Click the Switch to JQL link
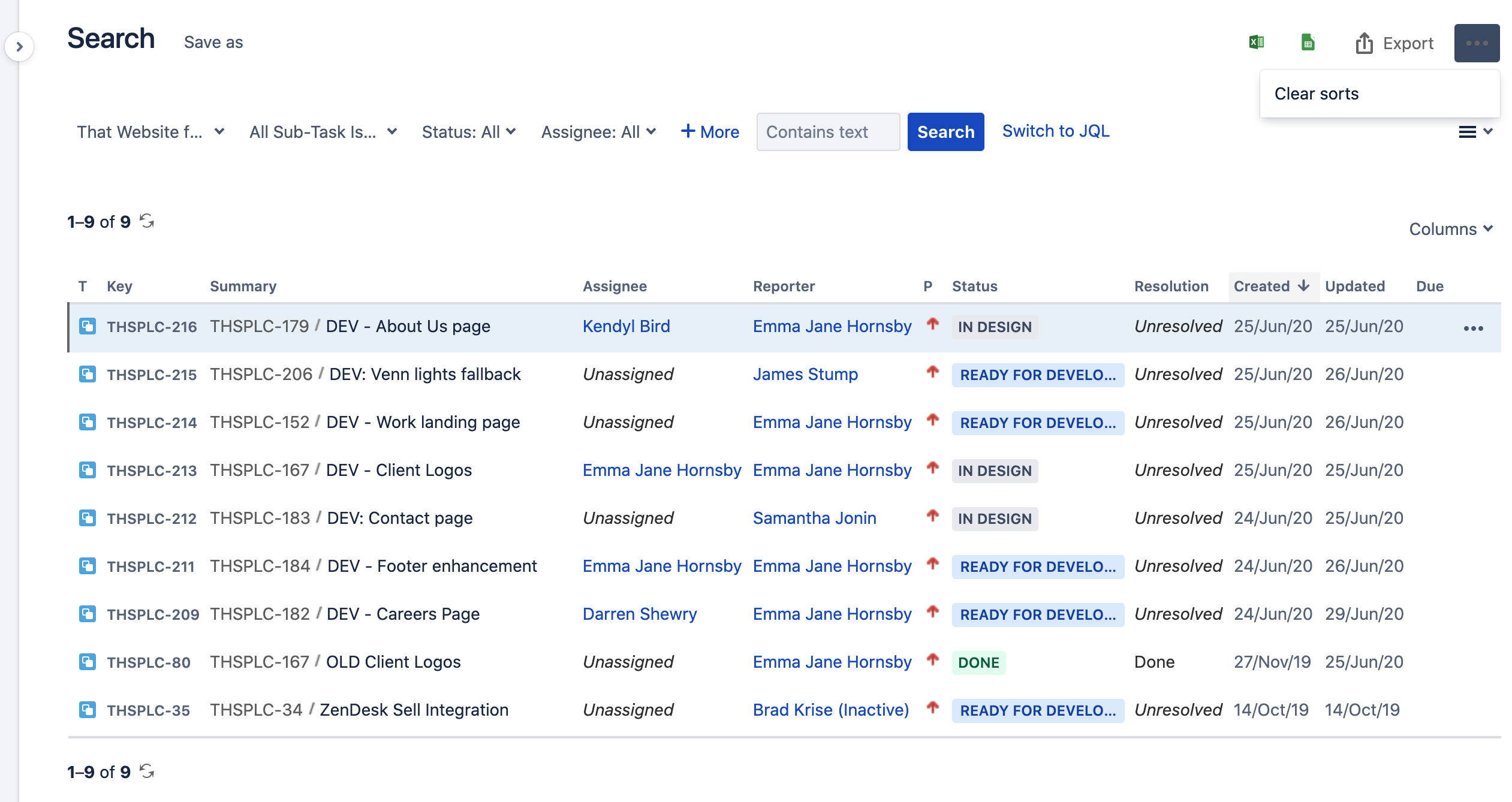Viewport: 1512px width, 802px height. [x=1055, y=131]
